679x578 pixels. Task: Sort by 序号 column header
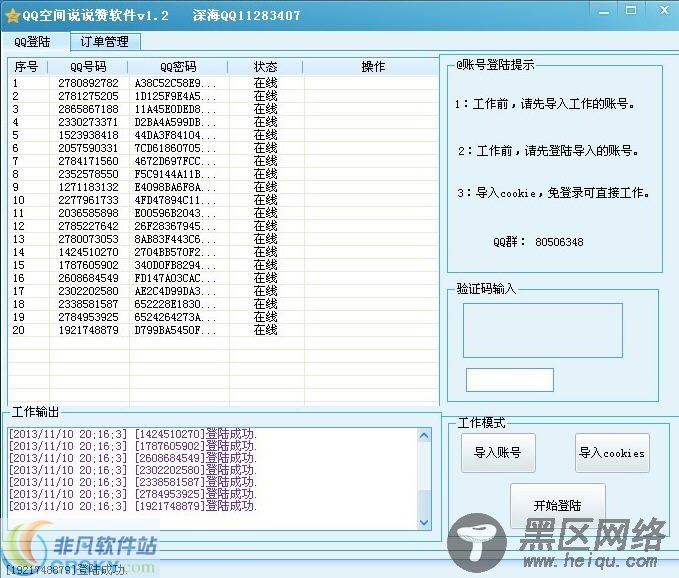(27, 67)
